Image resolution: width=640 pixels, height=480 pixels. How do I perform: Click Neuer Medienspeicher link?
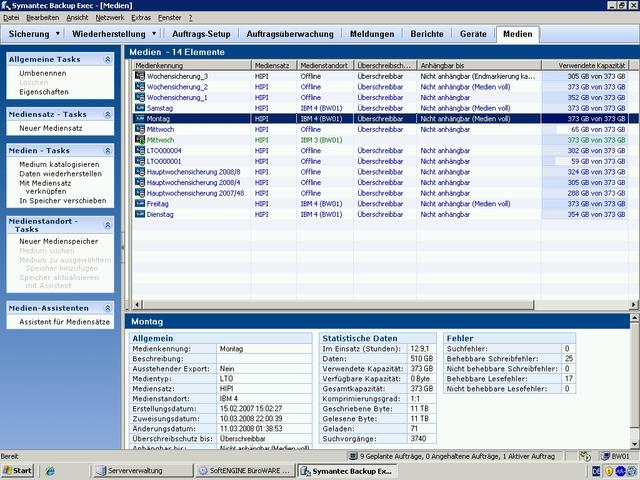pos(58,241)
